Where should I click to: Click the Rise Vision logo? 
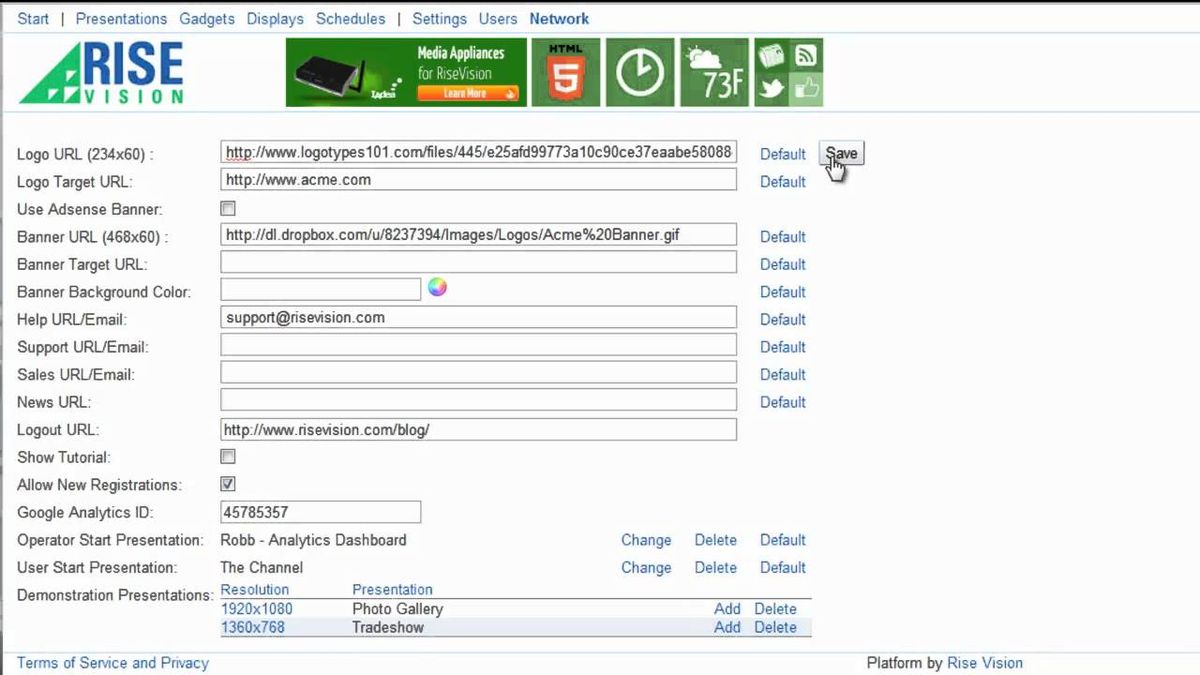[102, 73]
